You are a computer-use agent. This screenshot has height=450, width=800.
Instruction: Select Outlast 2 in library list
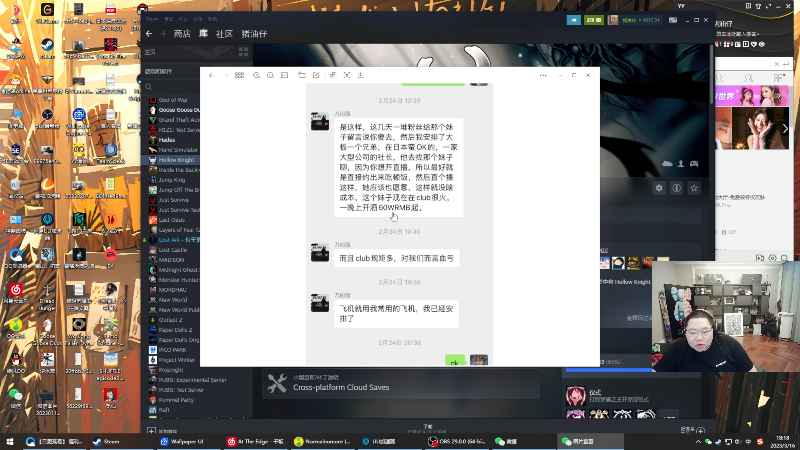170,320
